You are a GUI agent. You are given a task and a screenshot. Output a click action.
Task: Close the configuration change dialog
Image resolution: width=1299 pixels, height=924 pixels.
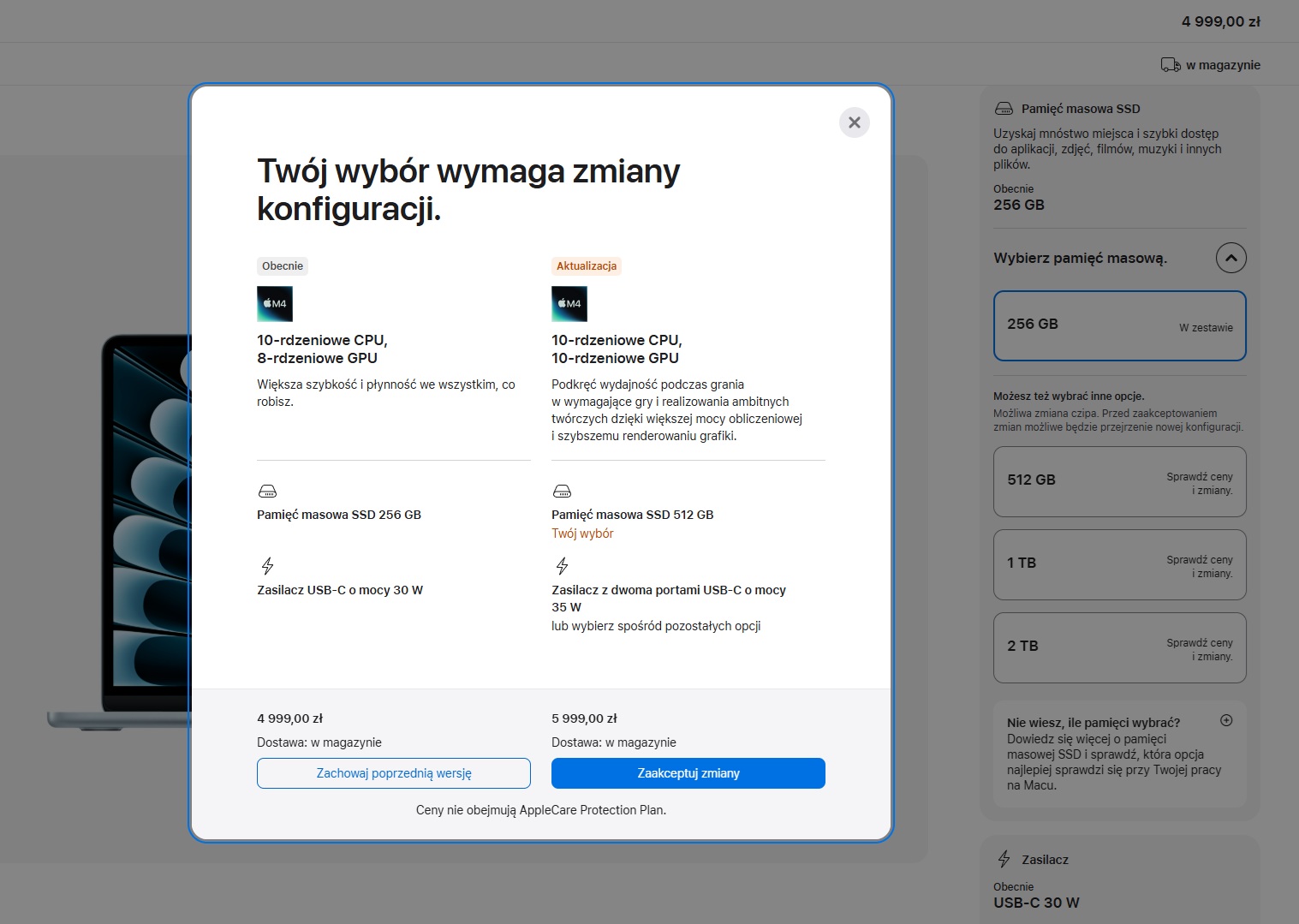point(854,122)
